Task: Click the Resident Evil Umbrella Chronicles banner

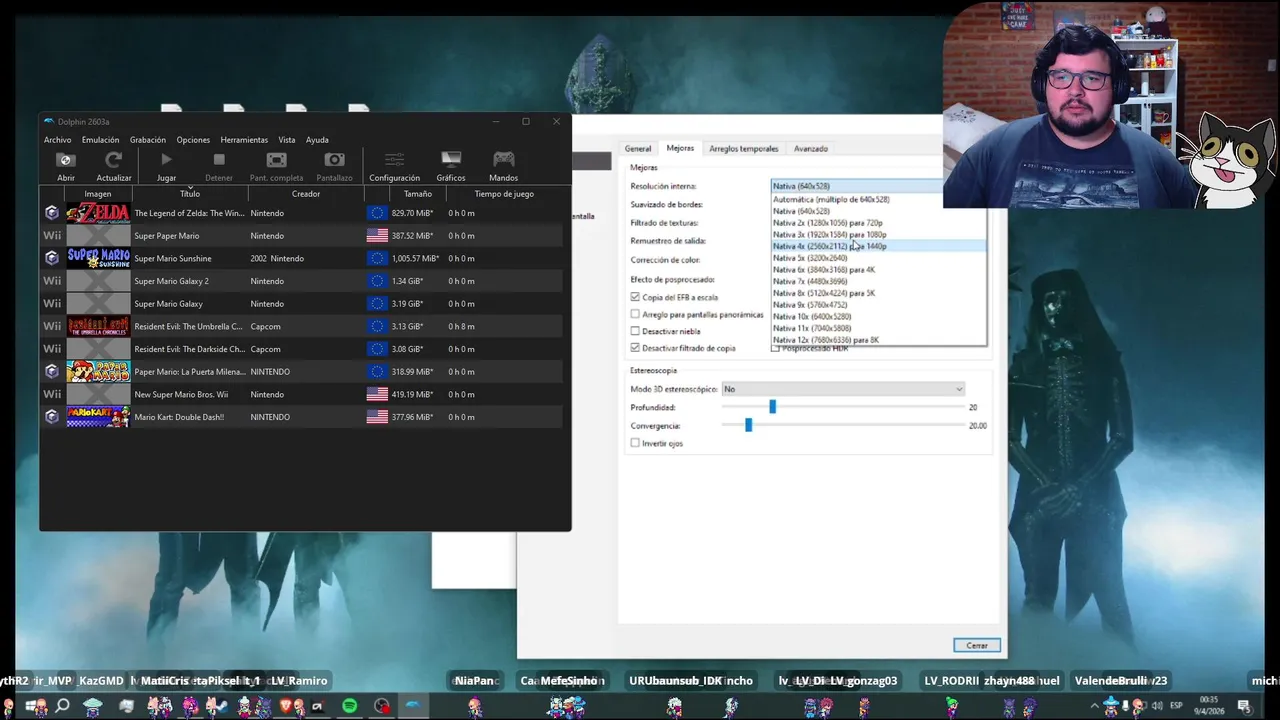Action: [x=98, y=326]
